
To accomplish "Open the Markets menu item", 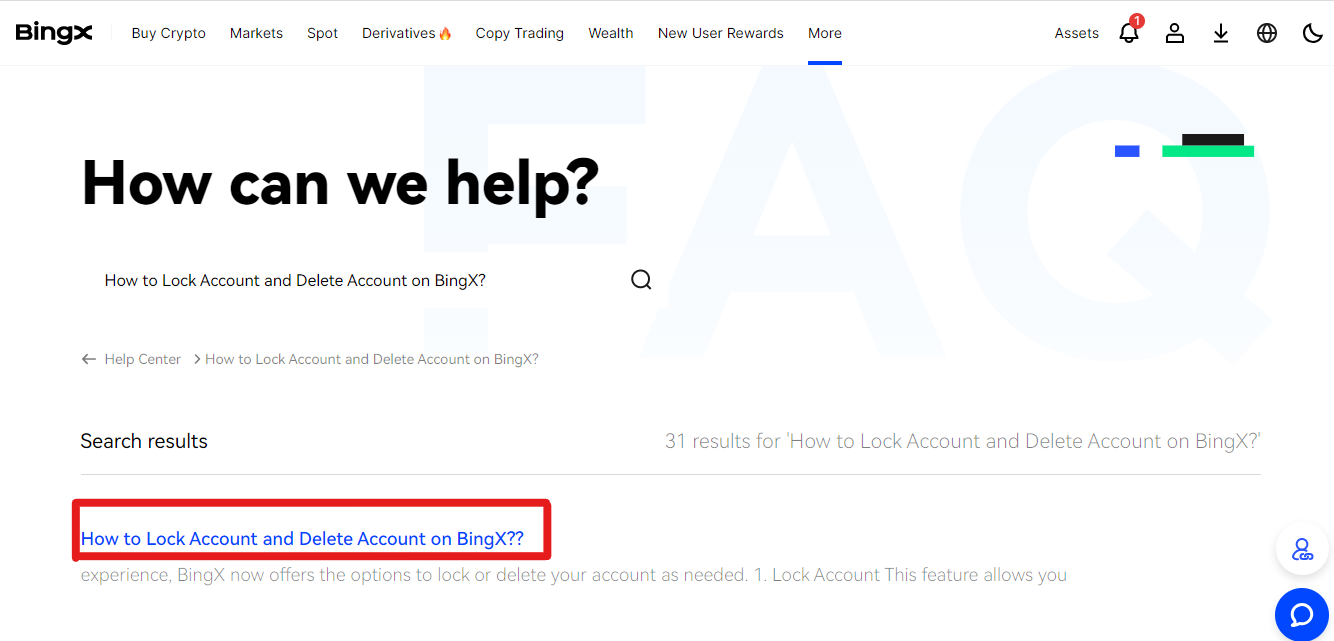I will point(256,33).
